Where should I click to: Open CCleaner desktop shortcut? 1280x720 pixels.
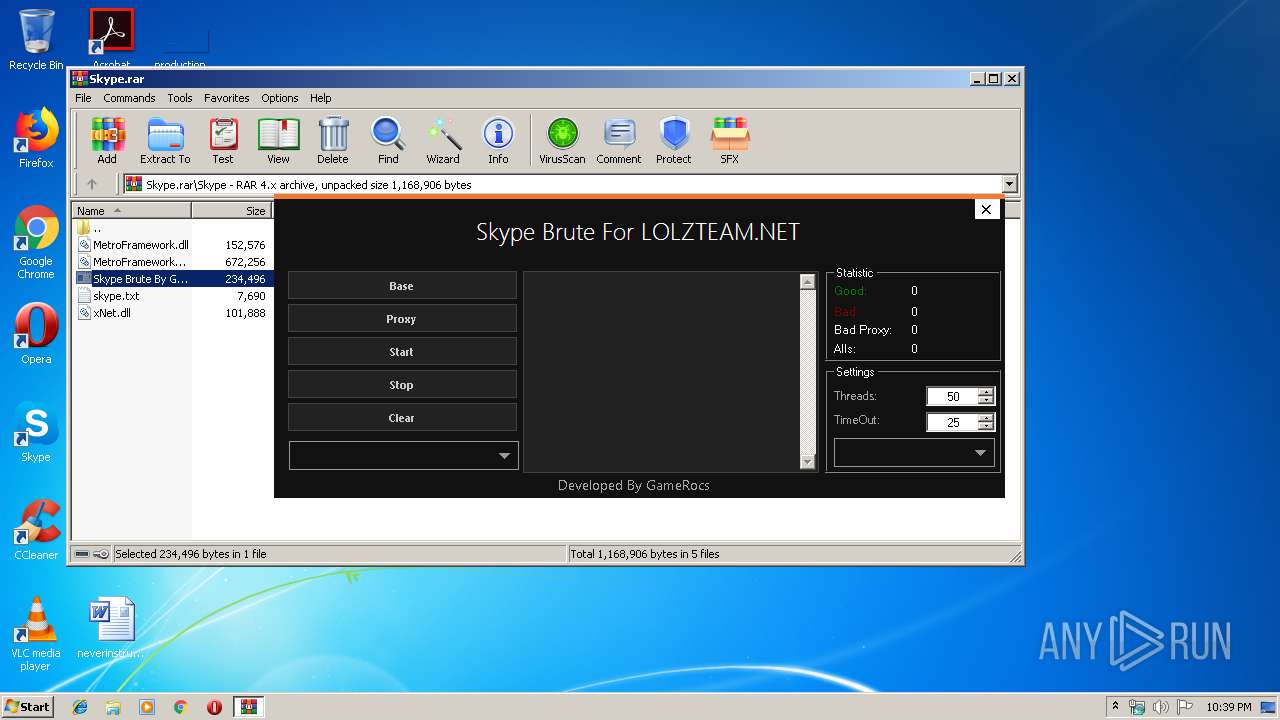click(36, 530)
